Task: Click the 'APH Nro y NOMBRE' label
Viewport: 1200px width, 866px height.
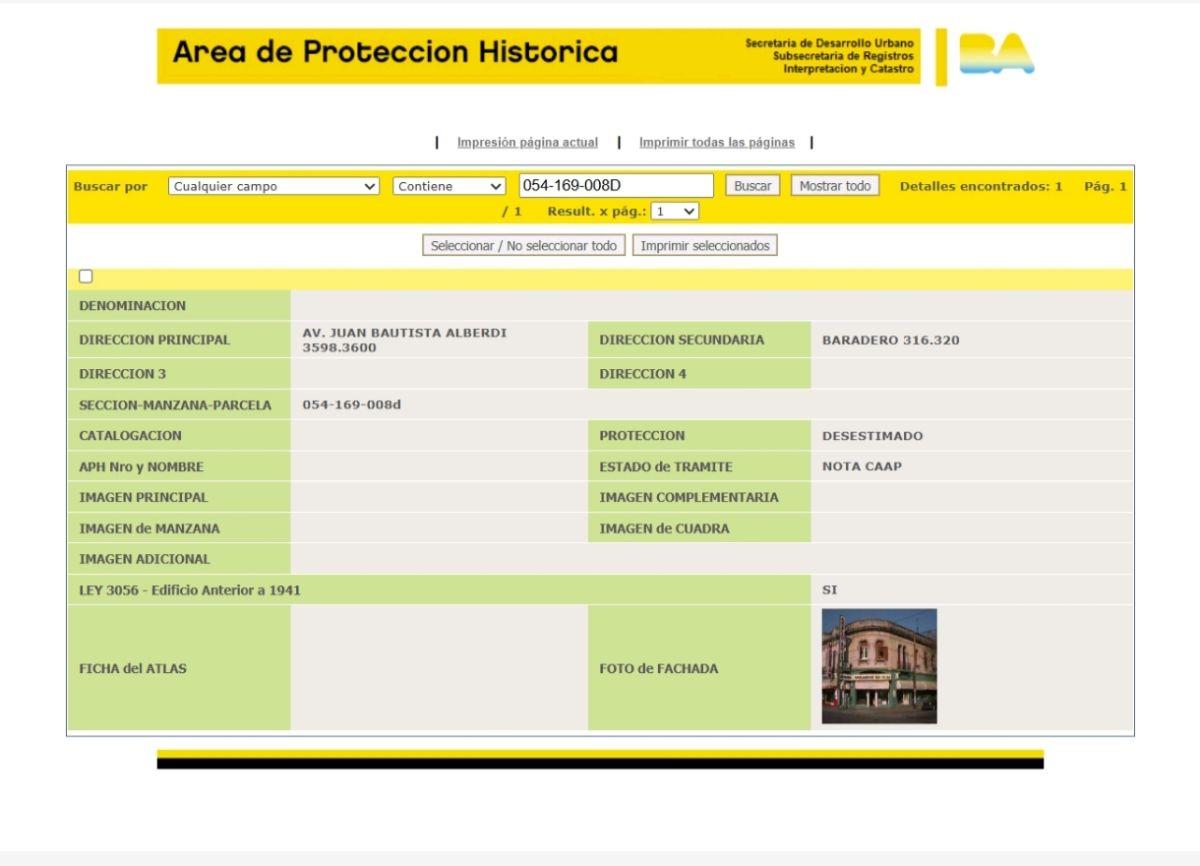Action: pos(141,467)
